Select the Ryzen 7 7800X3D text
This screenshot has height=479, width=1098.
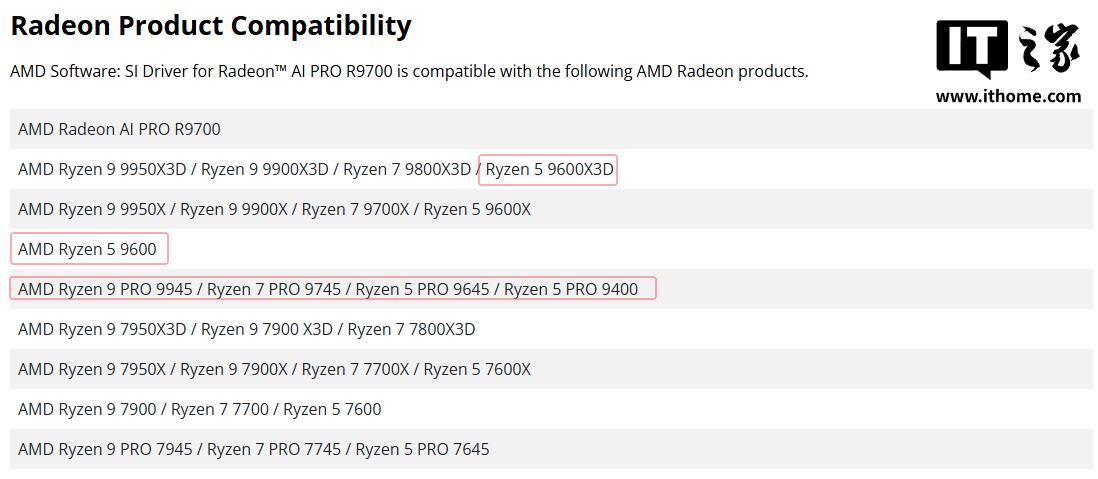[411, 328]
